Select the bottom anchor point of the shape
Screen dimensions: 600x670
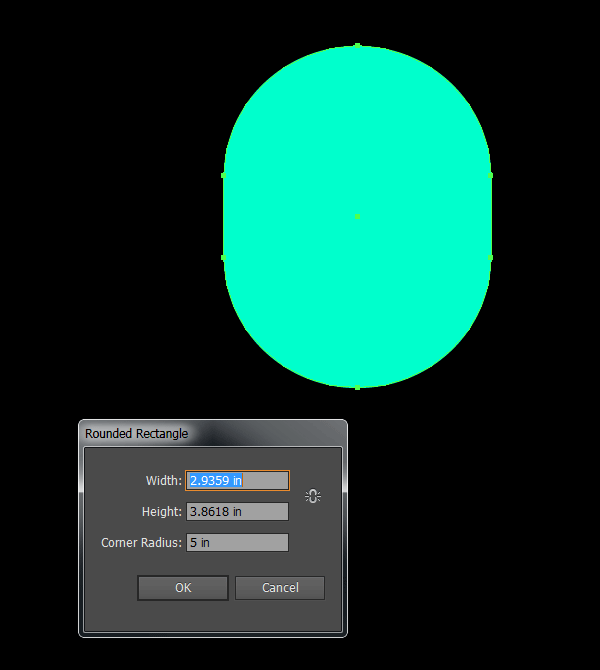[357, 387]
